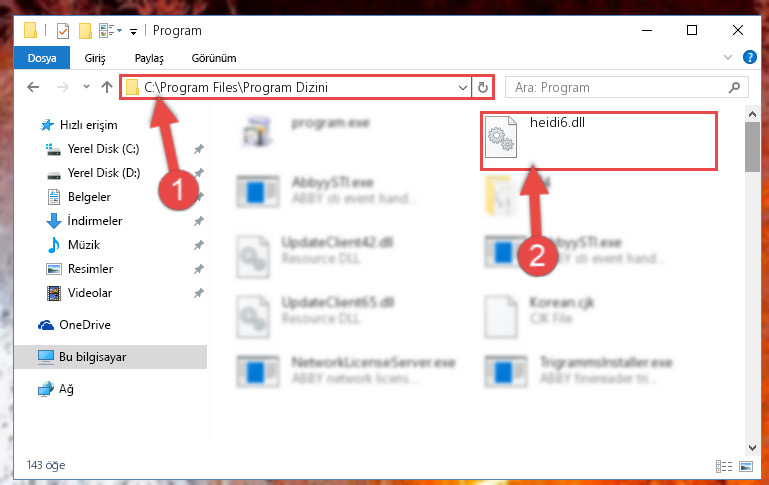Screen dimensions: 769x485
Task: Switch to large thumbnails view icon
Action: coord(745,466)
